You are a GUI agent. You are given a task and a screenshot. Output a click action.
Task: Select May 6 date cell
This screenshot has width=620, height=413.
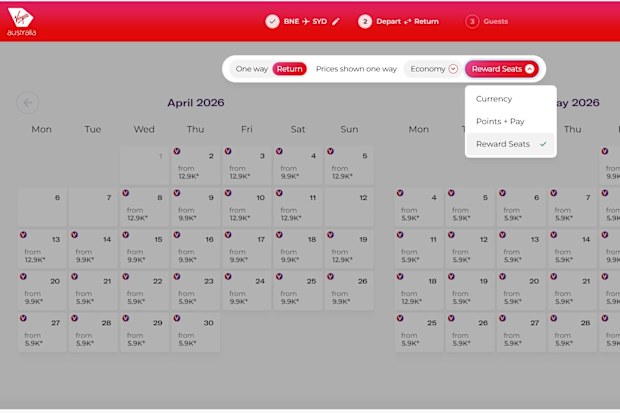point(521,207)
